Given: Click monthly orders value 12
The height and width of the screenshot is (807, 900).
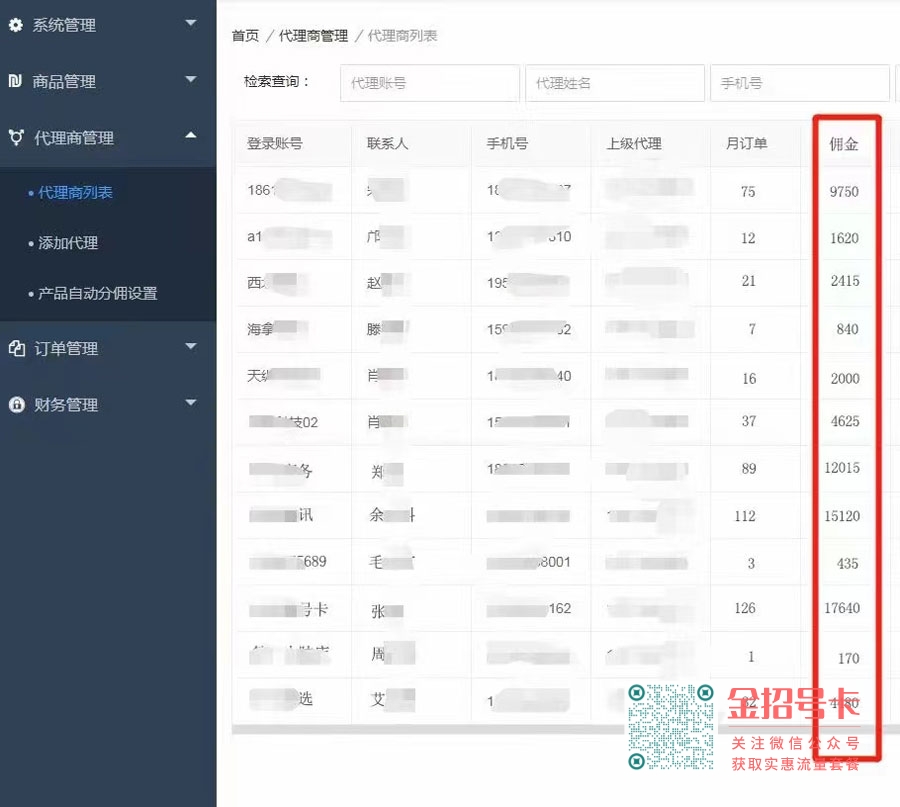Looking at the screenshot, I should point(748,238).
